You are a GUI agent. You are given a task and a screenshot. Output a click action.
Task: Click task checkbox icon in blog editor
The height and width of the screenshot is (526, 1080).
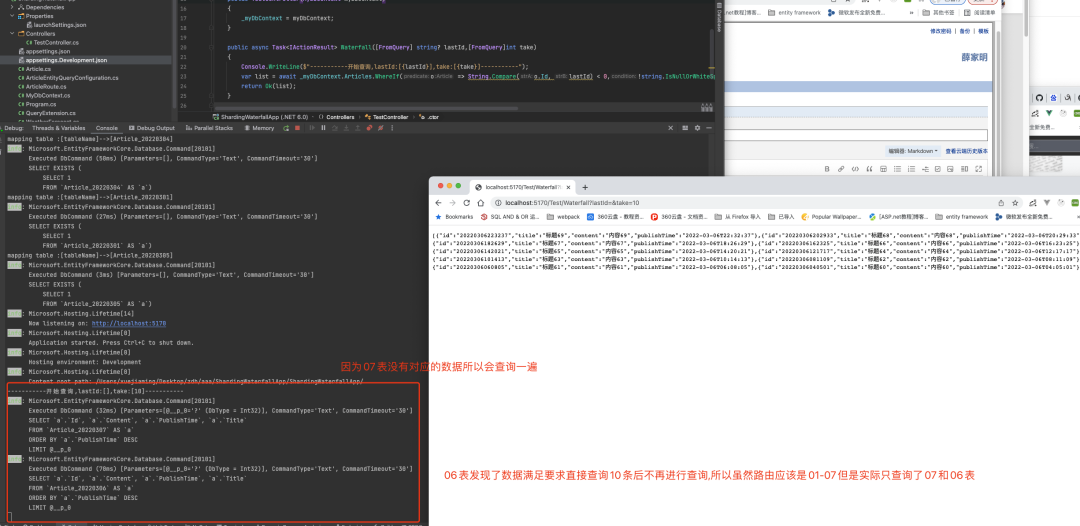pyautogui.click(x=937, y=169)
